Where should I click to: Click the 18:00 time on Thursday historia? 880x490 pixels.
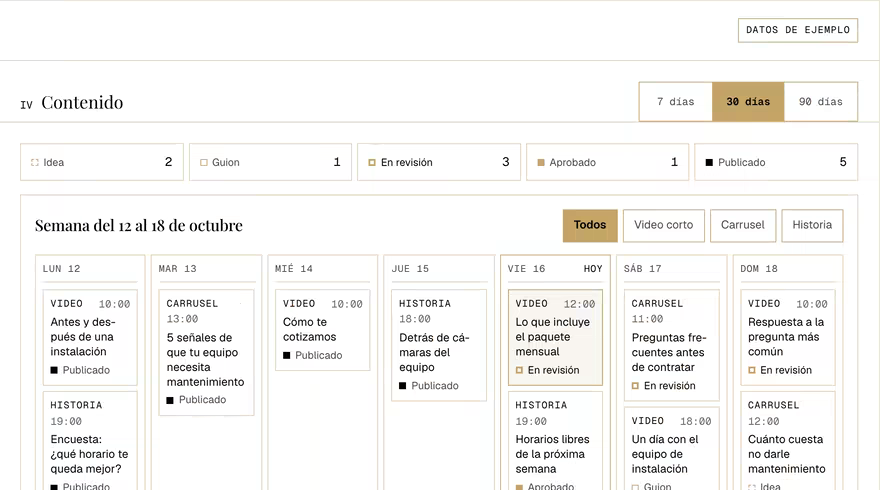(415, 319)
